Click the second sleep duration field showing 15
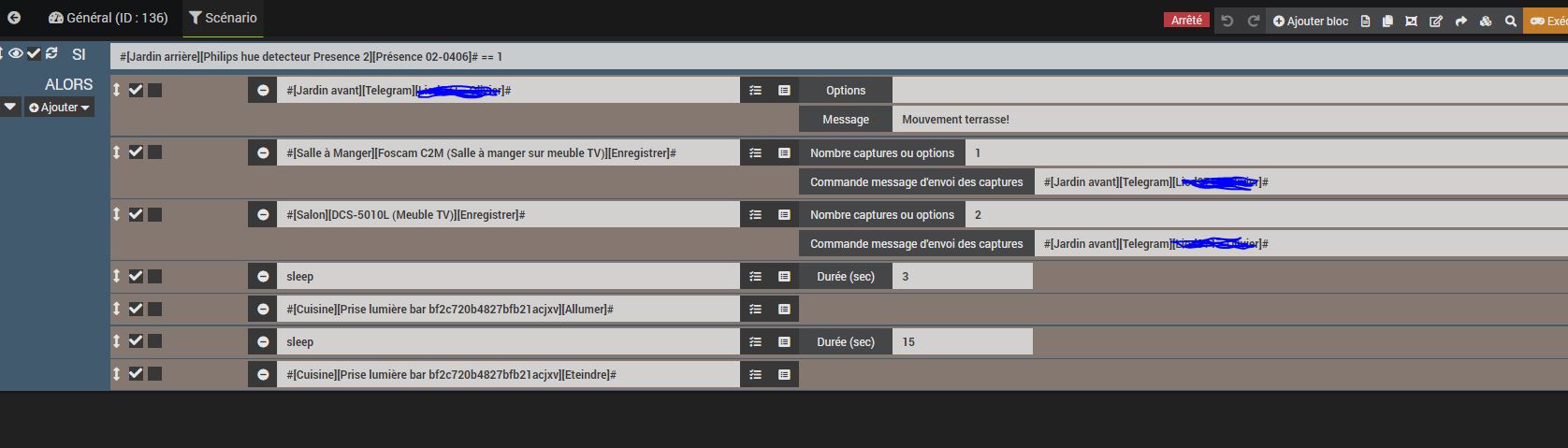The height and width of the screenshot is (448, 1568). 962,342
